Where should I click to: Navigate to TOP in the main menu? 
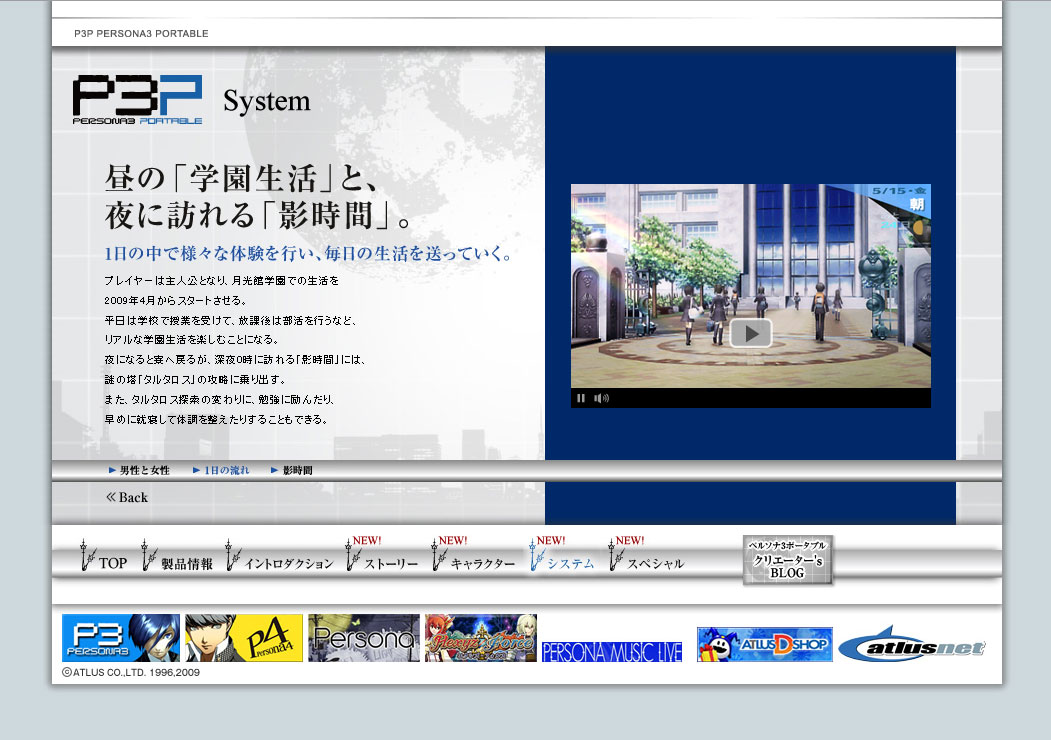point(103,556)
